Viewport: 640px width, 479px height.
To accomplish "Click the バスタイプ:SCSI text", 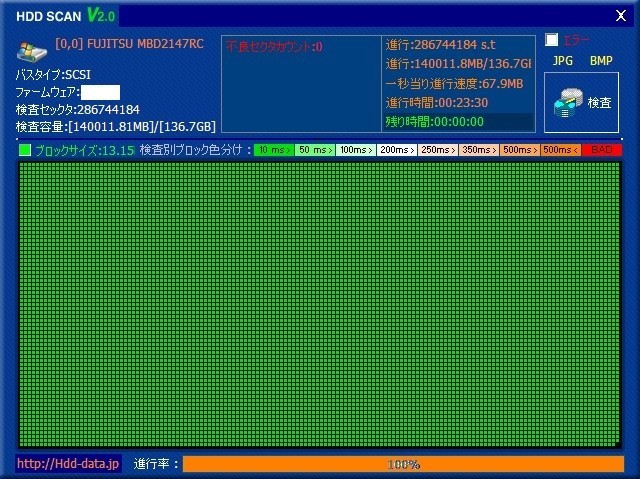I will tap(53, 75).
